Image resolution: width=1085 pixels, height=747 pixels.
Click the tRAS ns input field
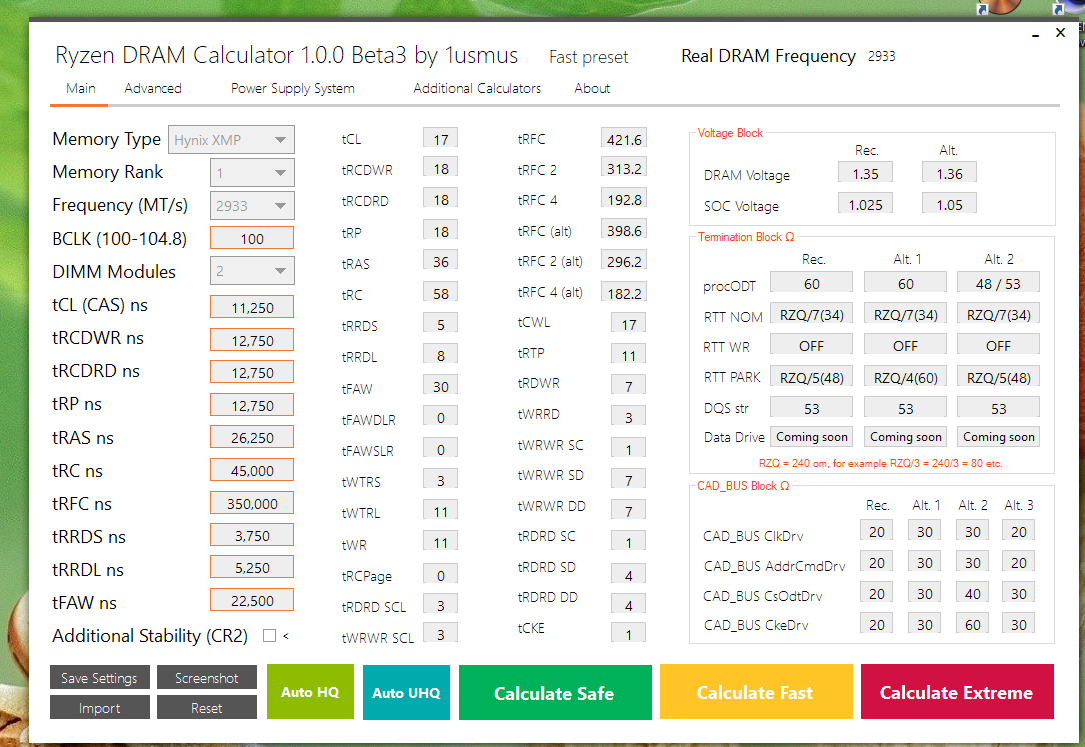coord(252,437)
